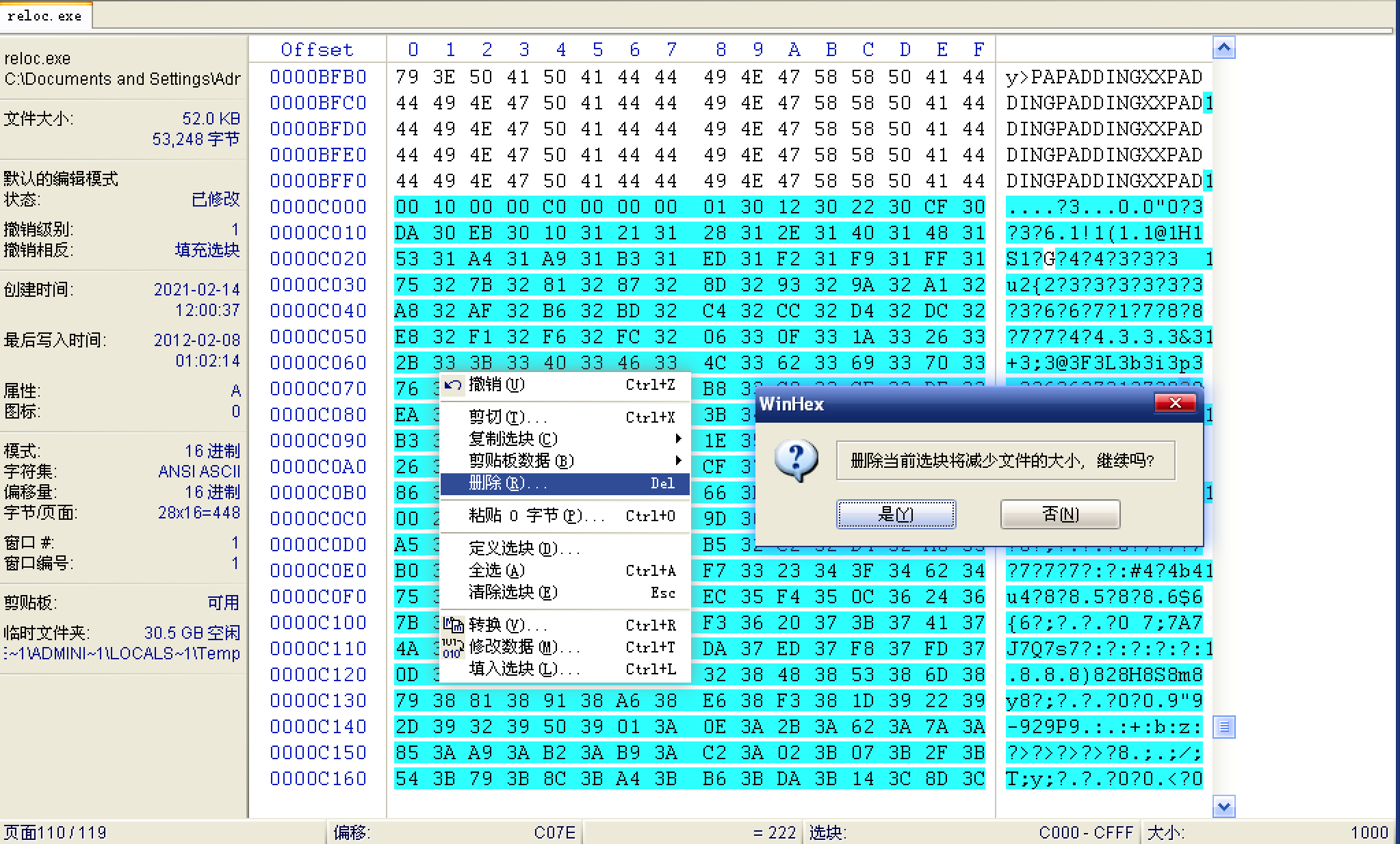Cancel deletion by clicking 否(N)
The width and height of the screenshot is (1400, 844).
[x=1060, y=514]
